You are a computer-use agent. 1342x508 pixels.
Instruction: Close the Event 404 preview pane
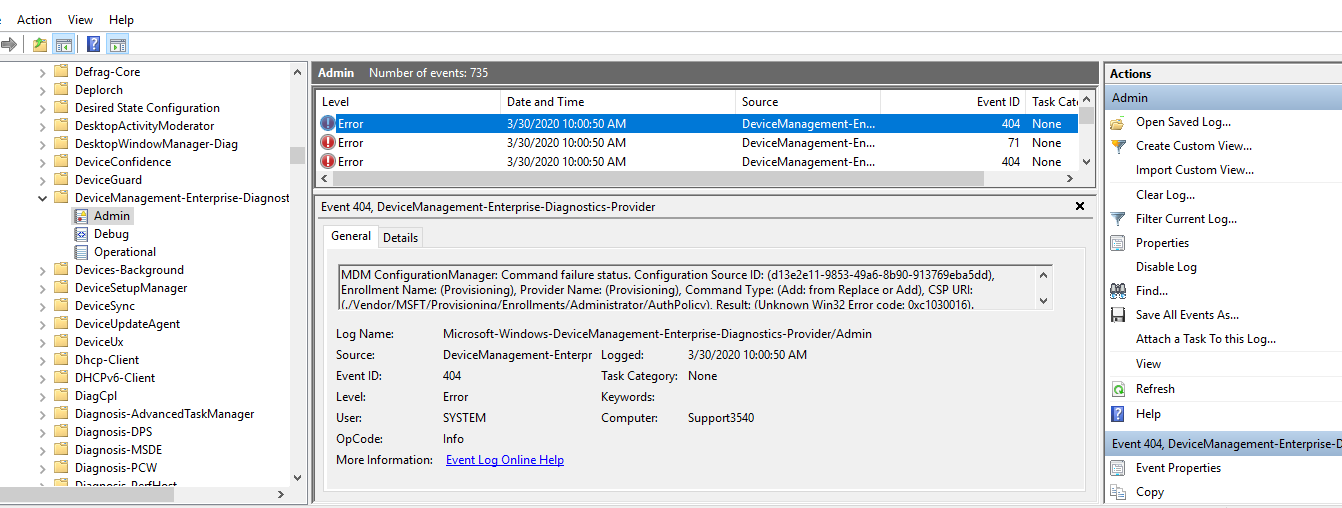click(1079, 206)
